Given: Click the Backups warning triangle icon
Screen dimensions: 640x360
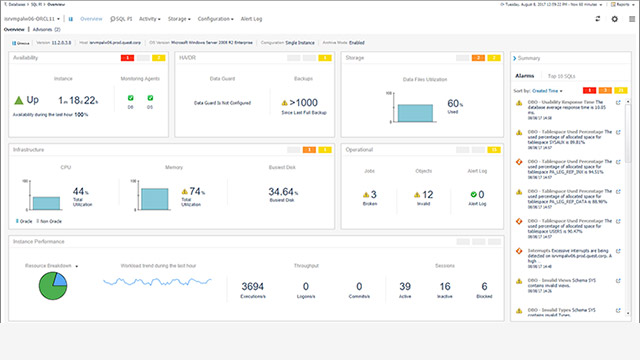Looking at the screenshot, I should point(284,103).
